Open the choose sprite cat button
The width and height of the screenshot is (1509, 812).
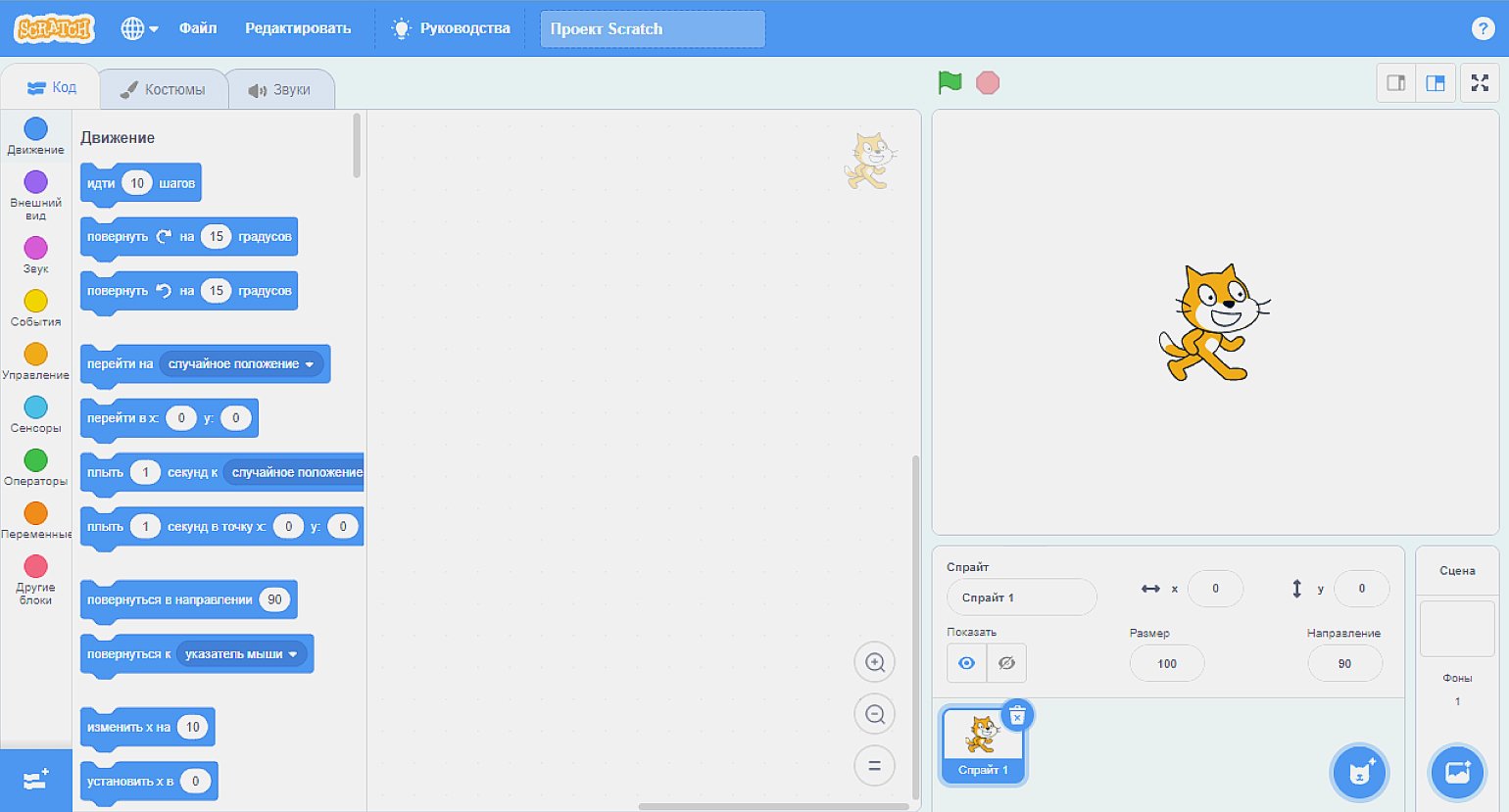[1359, 773]
